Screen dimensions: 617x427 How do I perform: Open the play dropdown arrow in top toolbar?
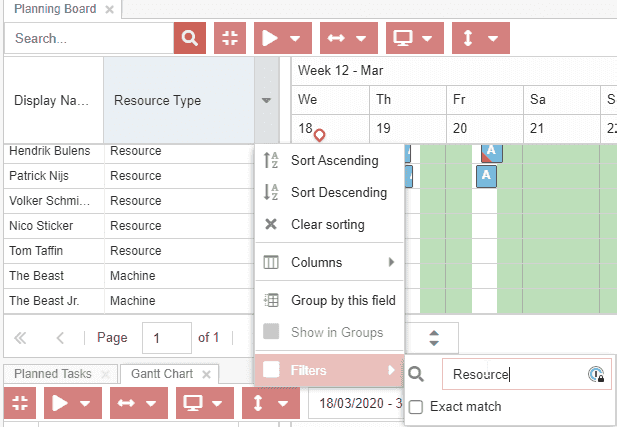tap(295, 39)
